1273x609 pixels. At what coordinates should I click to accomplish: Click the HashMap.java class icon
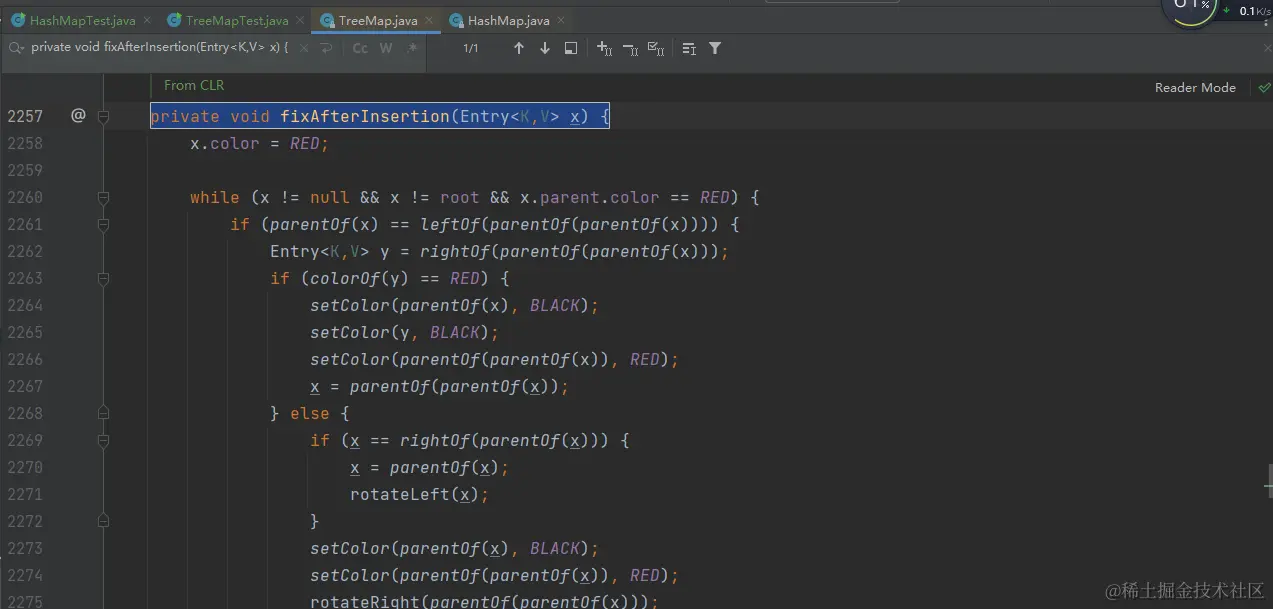tap(456, 20)
